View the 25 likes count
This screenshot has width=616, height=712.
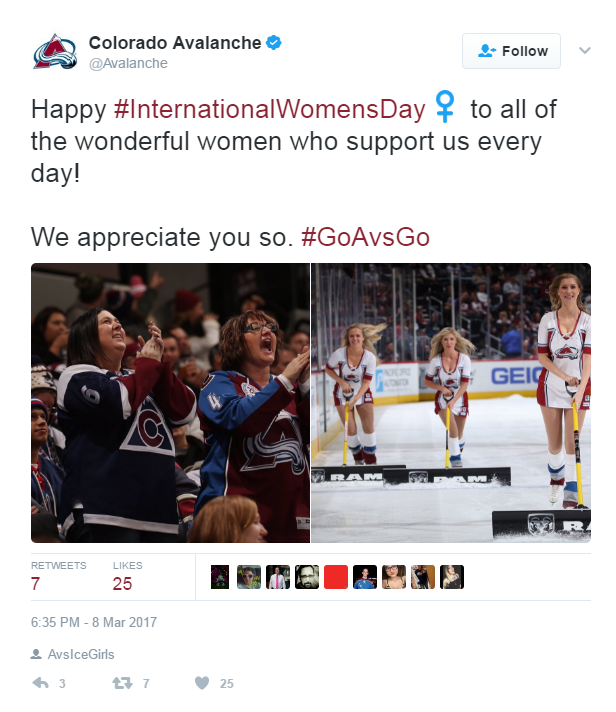(122, 582)
